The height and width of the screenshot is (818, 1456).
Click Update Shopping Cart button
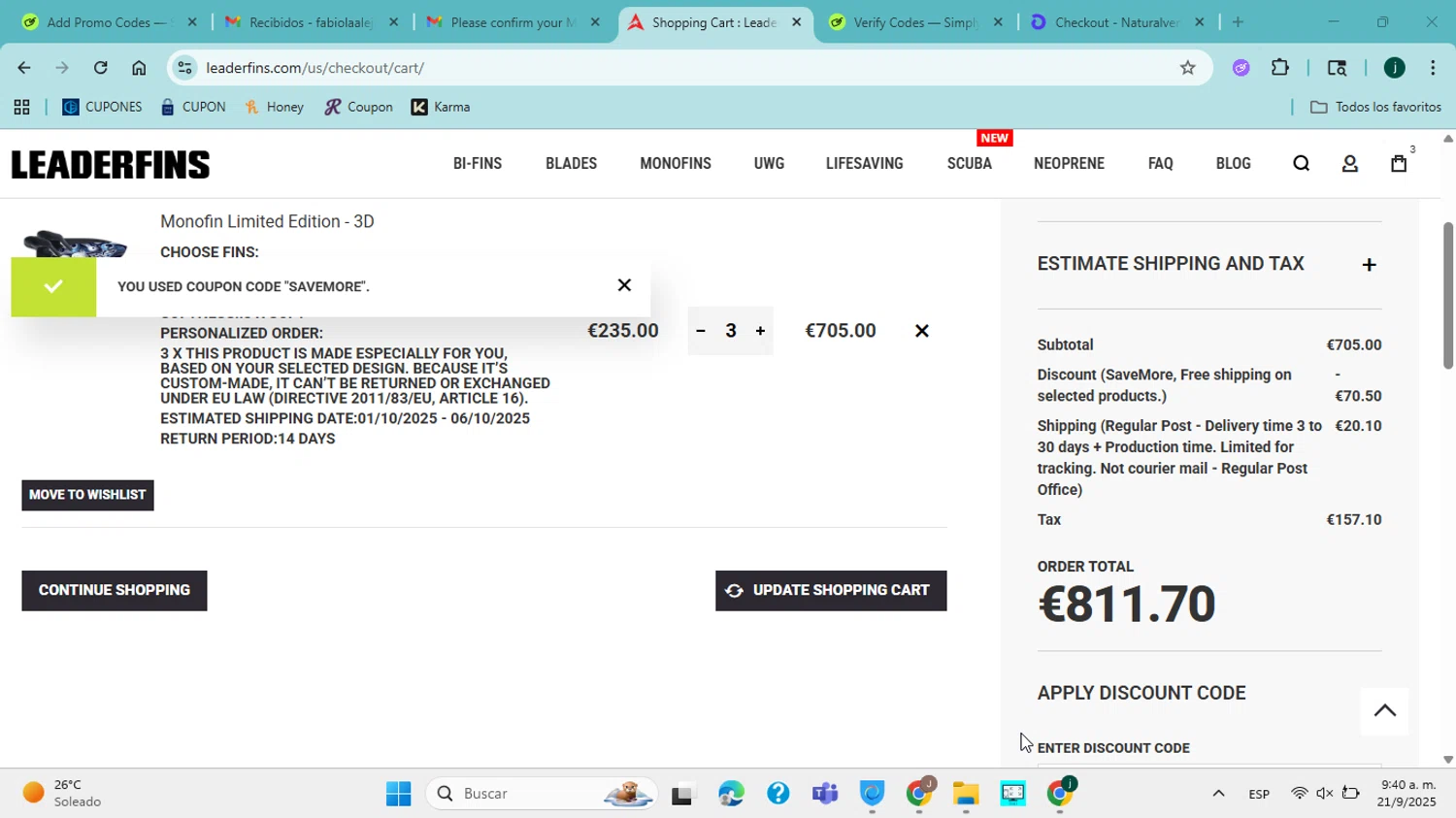click(x=831, y=591)
